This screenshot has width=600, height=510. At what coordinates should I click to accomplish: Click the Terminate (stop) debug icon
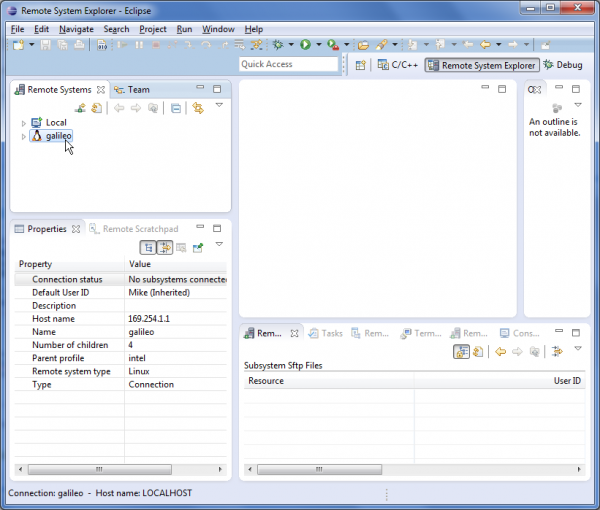[156, 45]
